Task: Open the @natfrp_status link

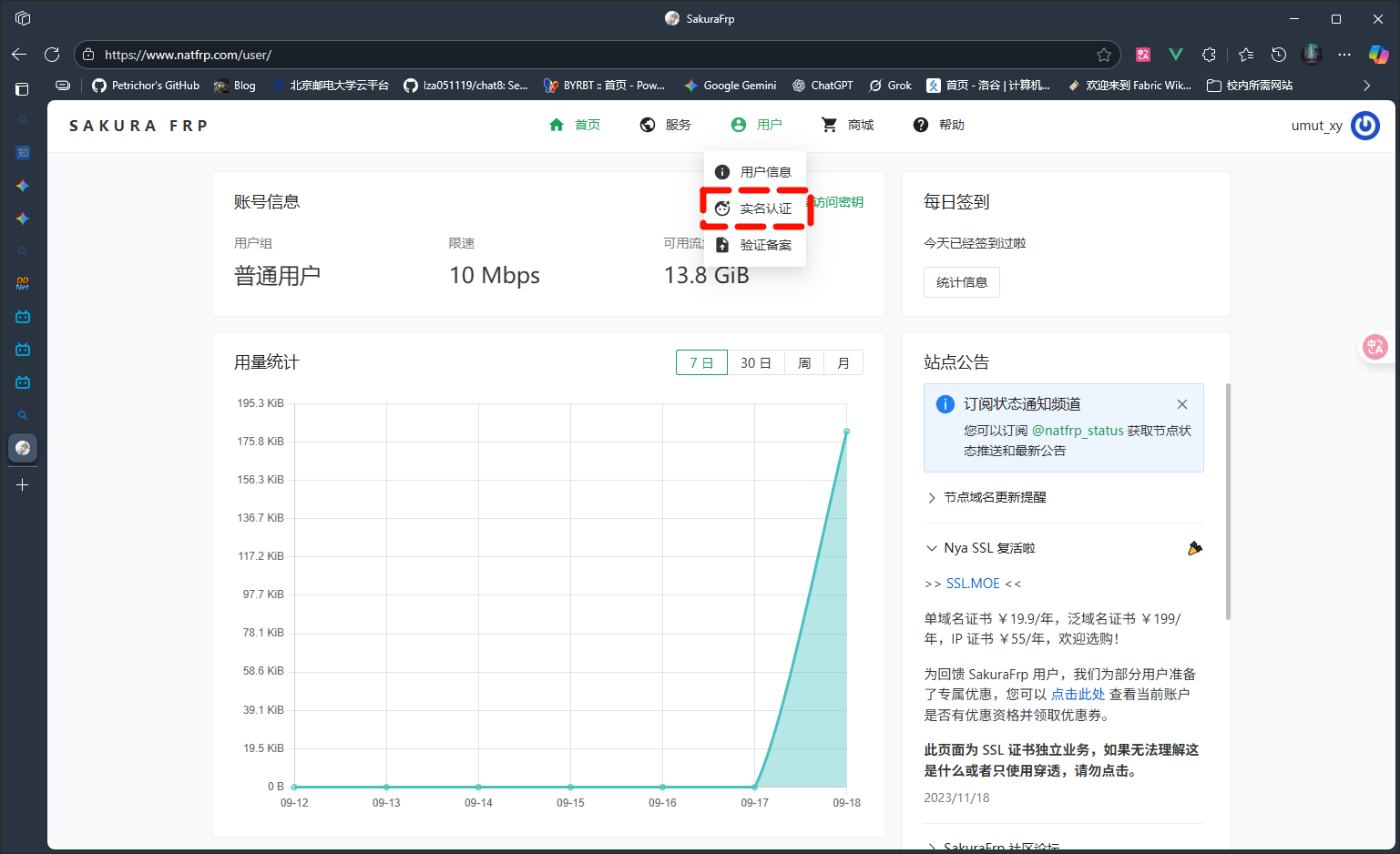Action: tap(1078, 431)
